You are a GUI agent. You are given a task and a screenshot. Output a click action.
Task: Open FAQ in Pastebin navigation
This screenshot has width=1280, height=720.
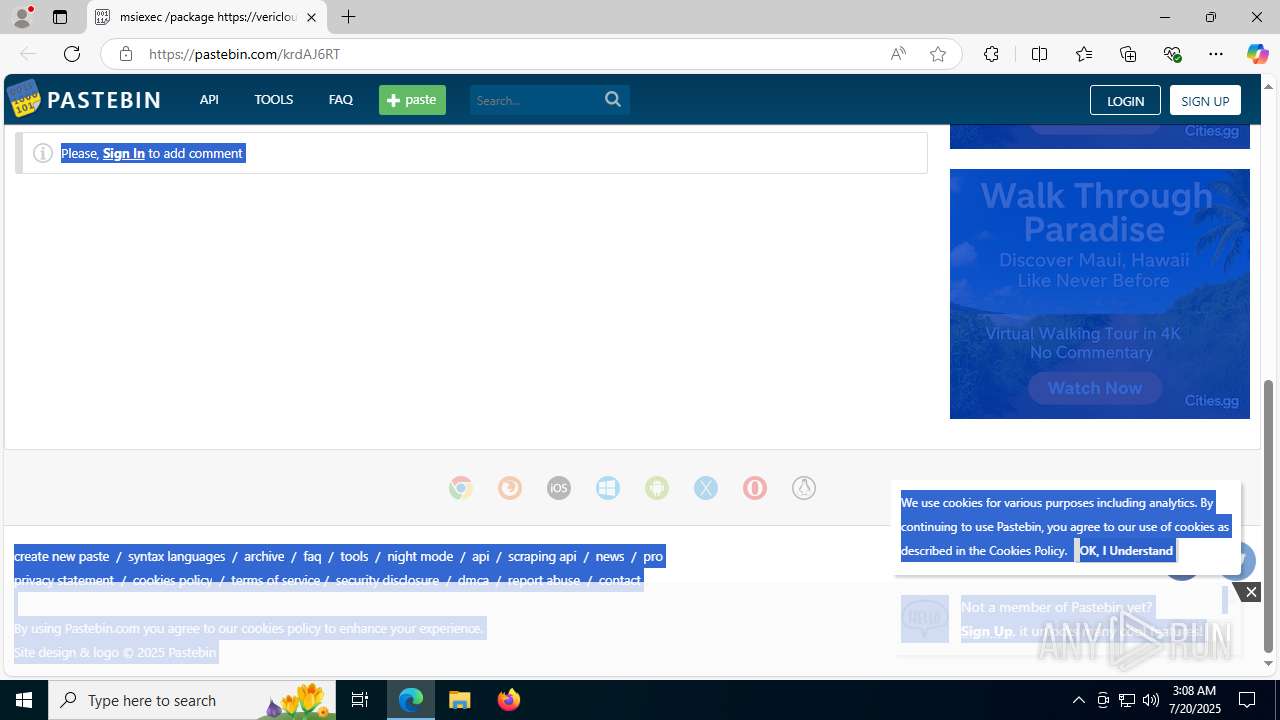pos(340,100)
